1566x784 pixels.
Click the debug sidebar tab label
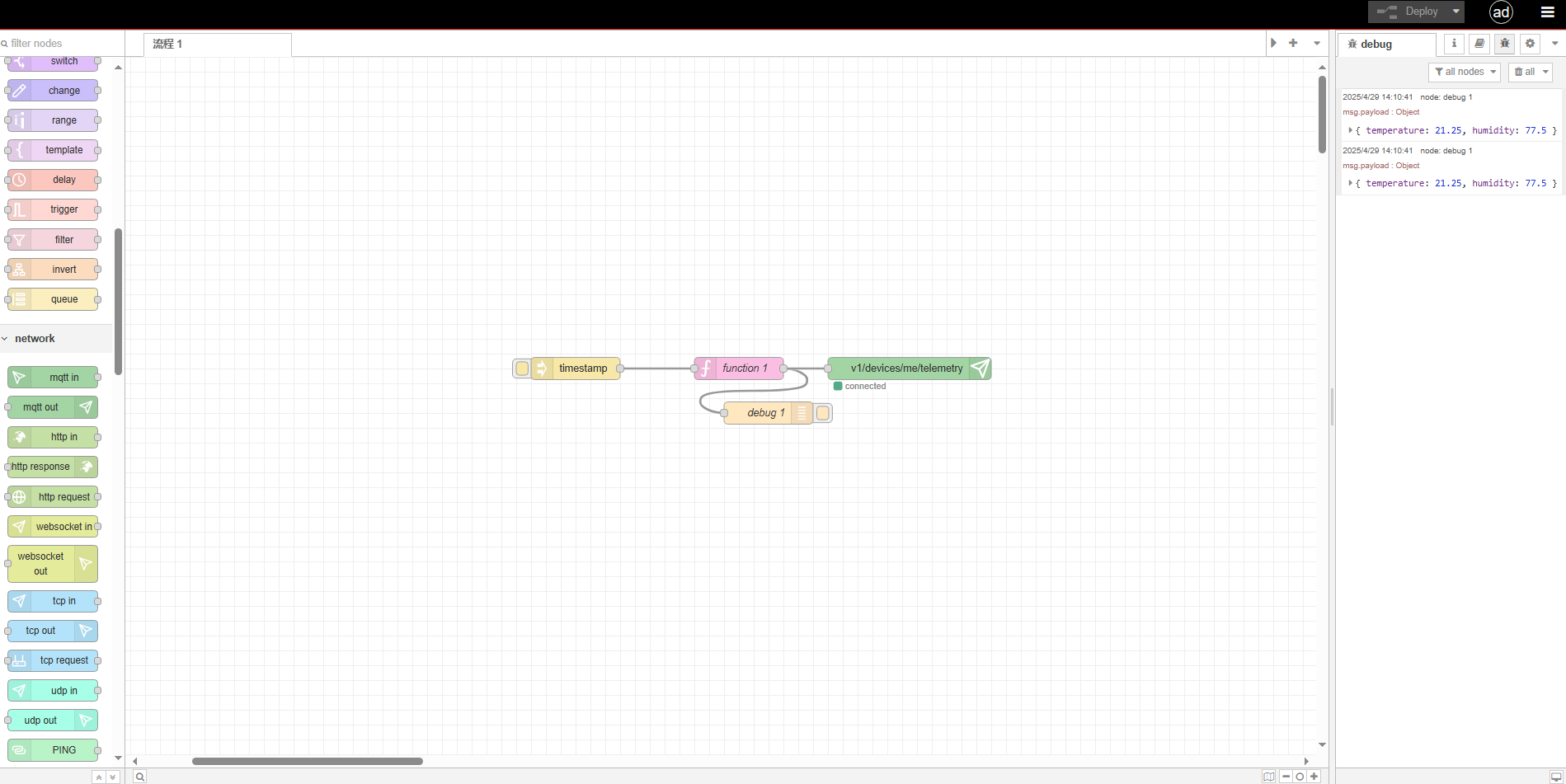(x=1376, y=44)
